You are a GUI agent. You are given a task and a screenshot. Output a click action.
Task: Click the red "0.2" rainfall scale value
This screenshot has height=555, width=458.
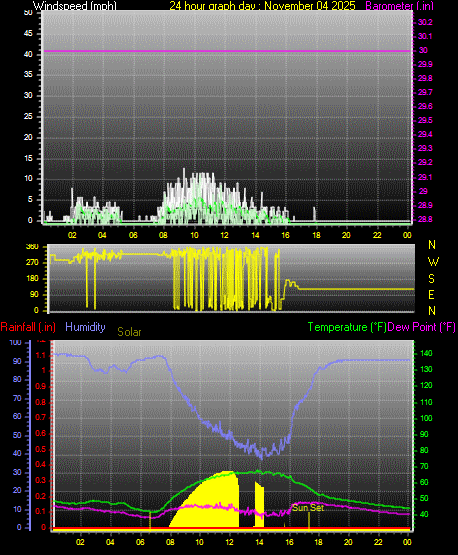coord(41,497)
